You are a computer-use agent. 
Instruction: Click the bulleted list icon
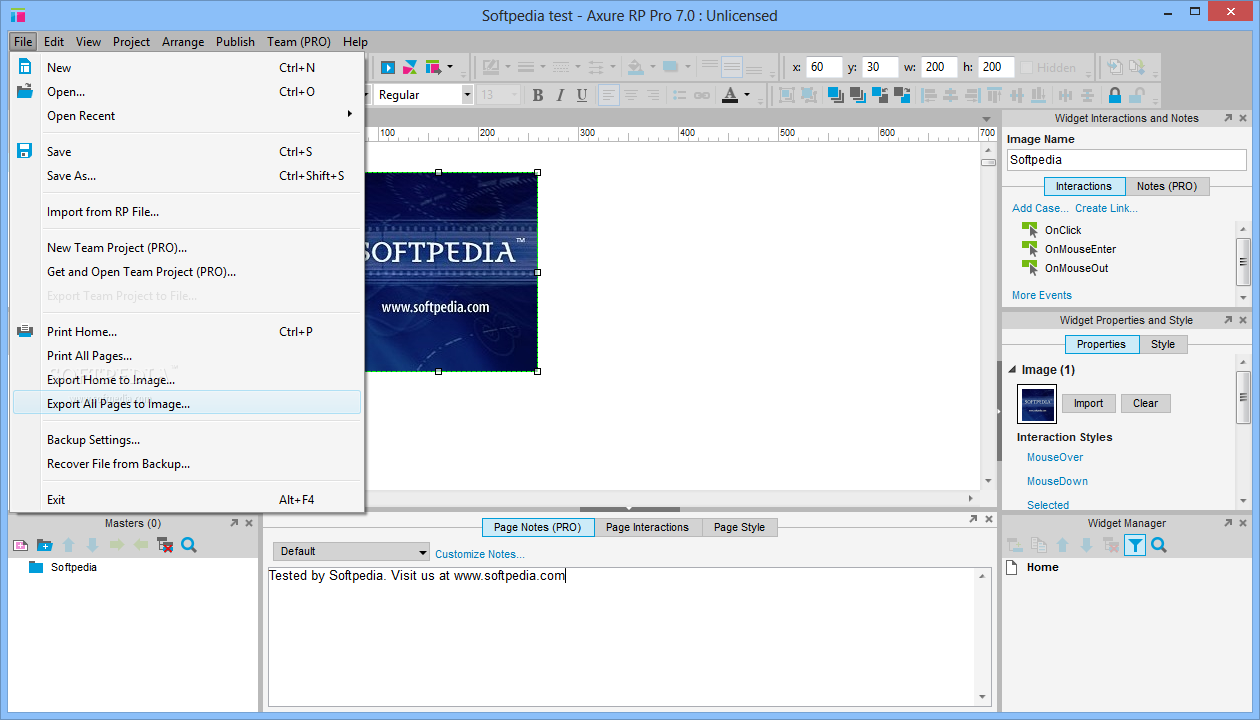click(680, 95)
